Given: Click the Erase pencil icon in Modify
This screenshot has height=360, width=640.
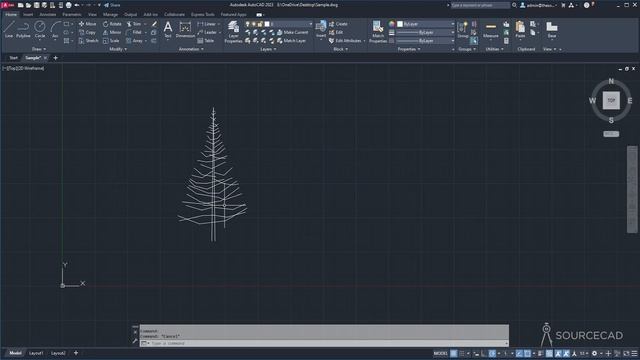Looking at the screenshot, I should click(x=154, y=24).
